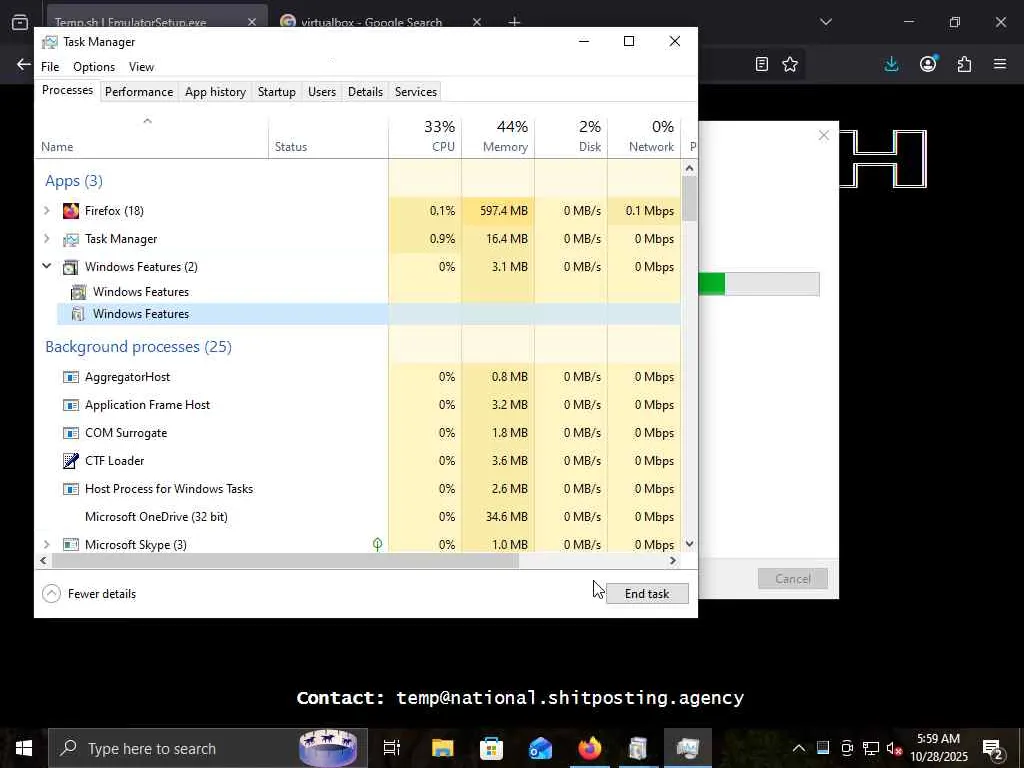
Task: Go back with Firefox back arrow
Action: pos(24,64)
